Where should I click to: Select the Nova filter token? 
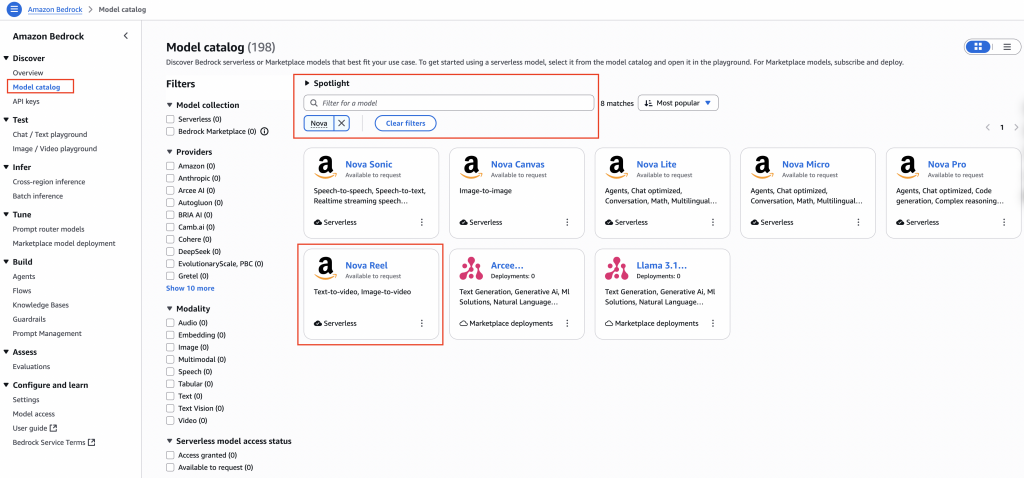click(x=319, y=123)
